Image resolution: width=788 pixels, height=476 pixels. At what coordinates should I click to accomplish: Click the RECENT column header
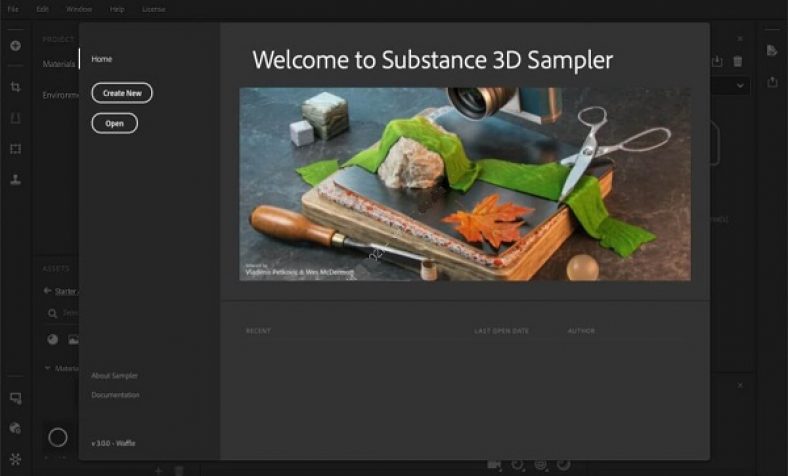coord(258,331)
